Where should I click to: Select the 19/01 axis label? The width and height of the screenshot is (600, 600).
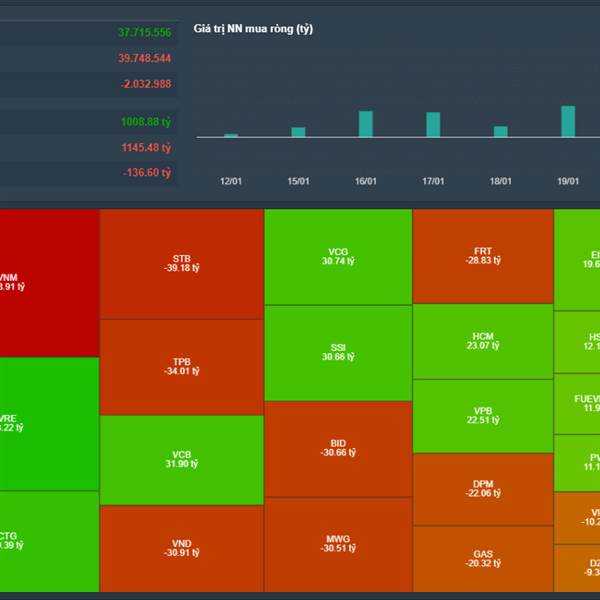568,181
